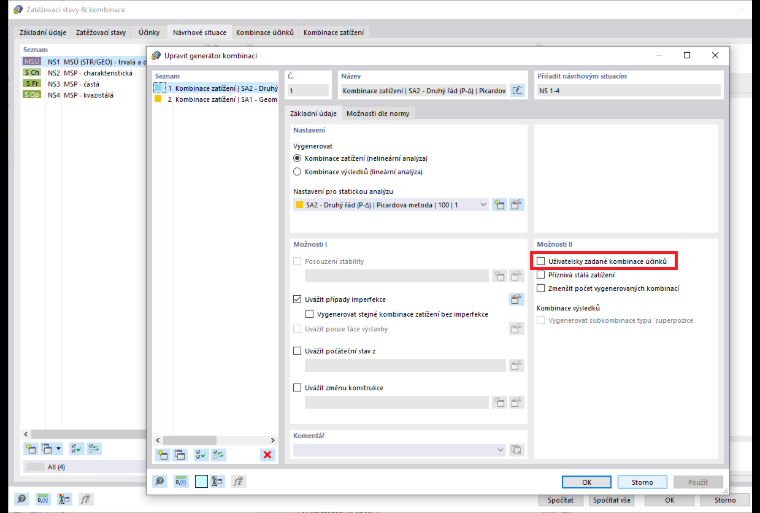Create new static analysis settings icon
The image size is (760, 513).
(x=499, y=205)
